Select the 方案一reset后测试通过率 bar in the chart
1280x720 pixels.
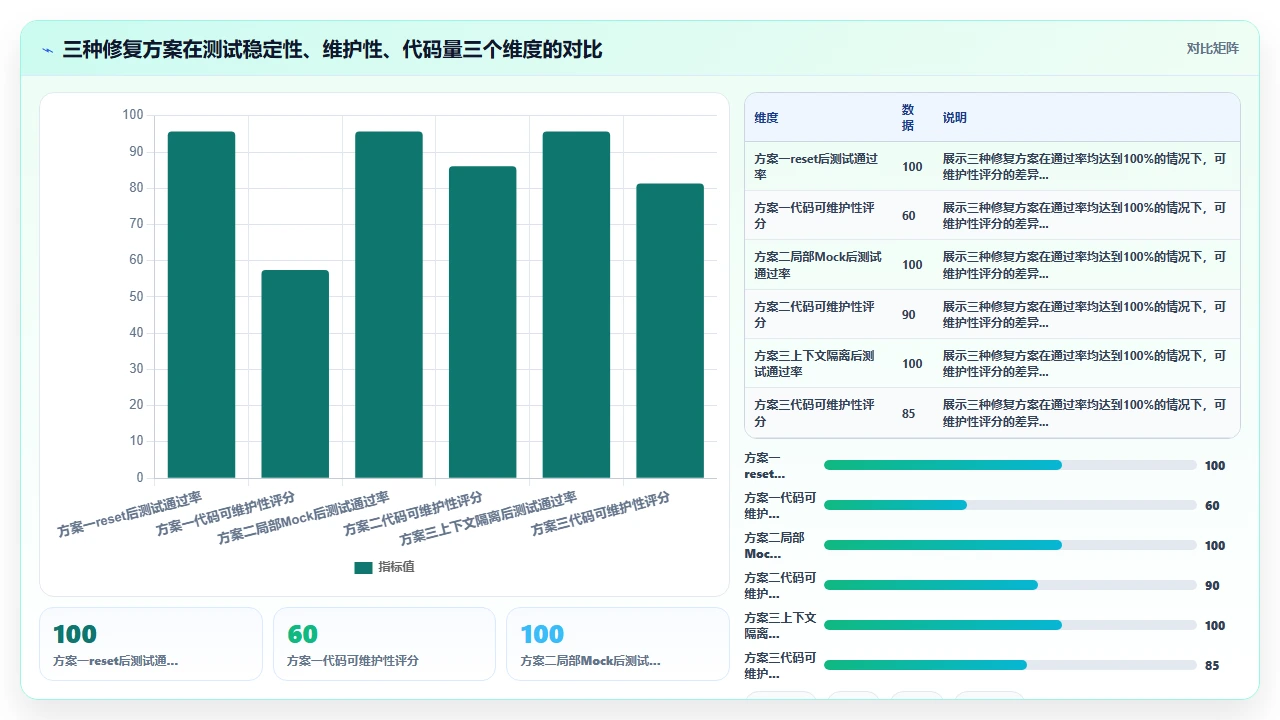[x=201, y=305]
